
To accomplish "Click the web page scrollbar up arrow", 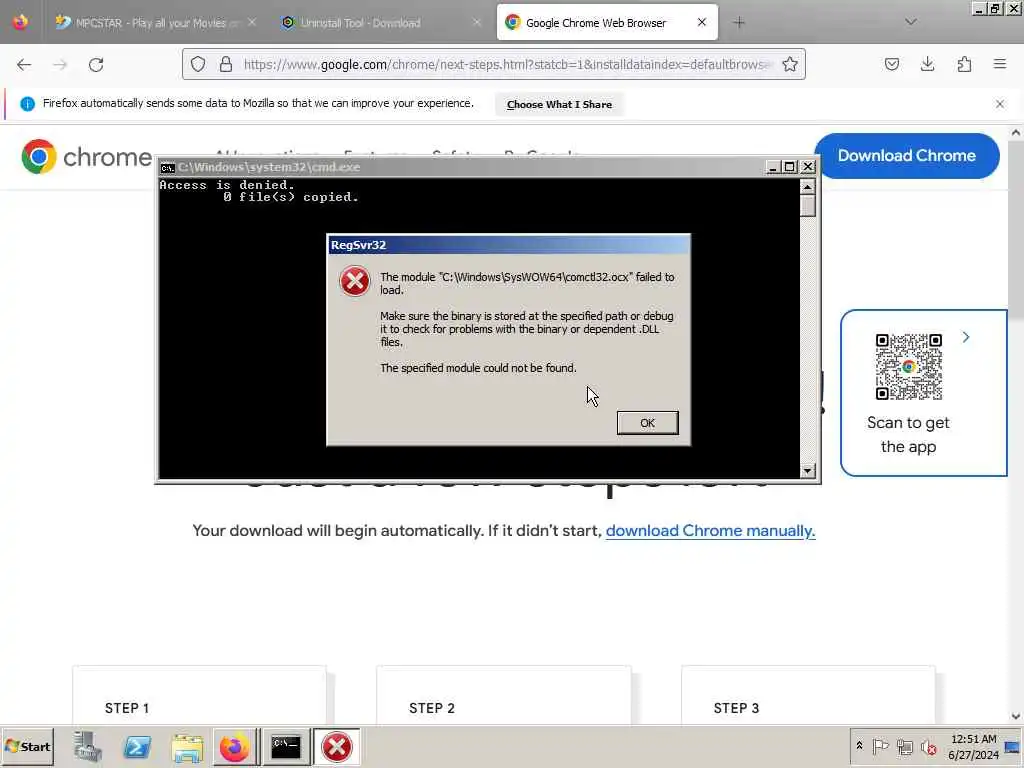I will (x=1016, y=133).
